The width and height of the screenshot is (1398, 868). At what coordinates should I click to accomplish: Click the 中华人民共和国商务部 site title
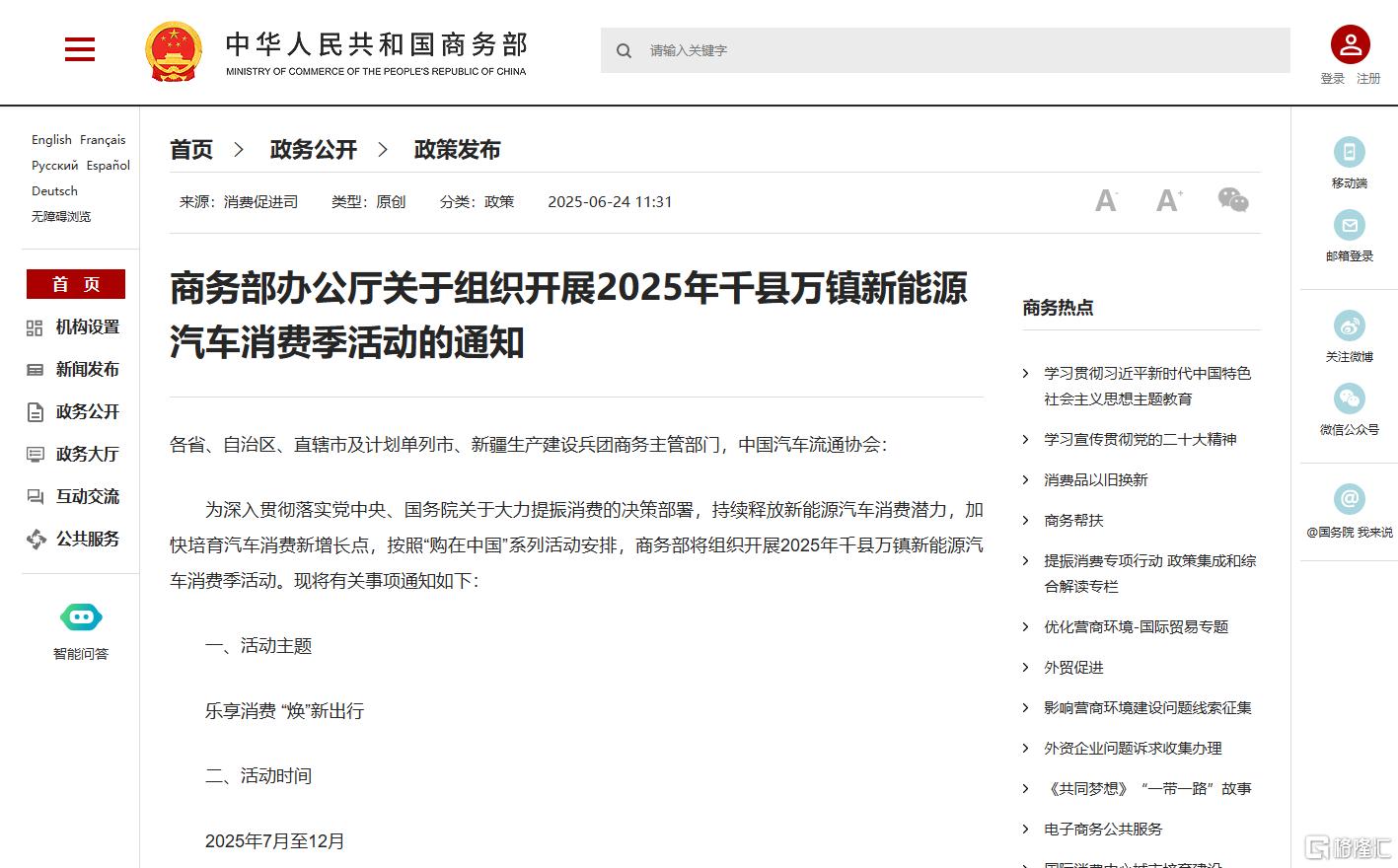click(x=377, y=44)
